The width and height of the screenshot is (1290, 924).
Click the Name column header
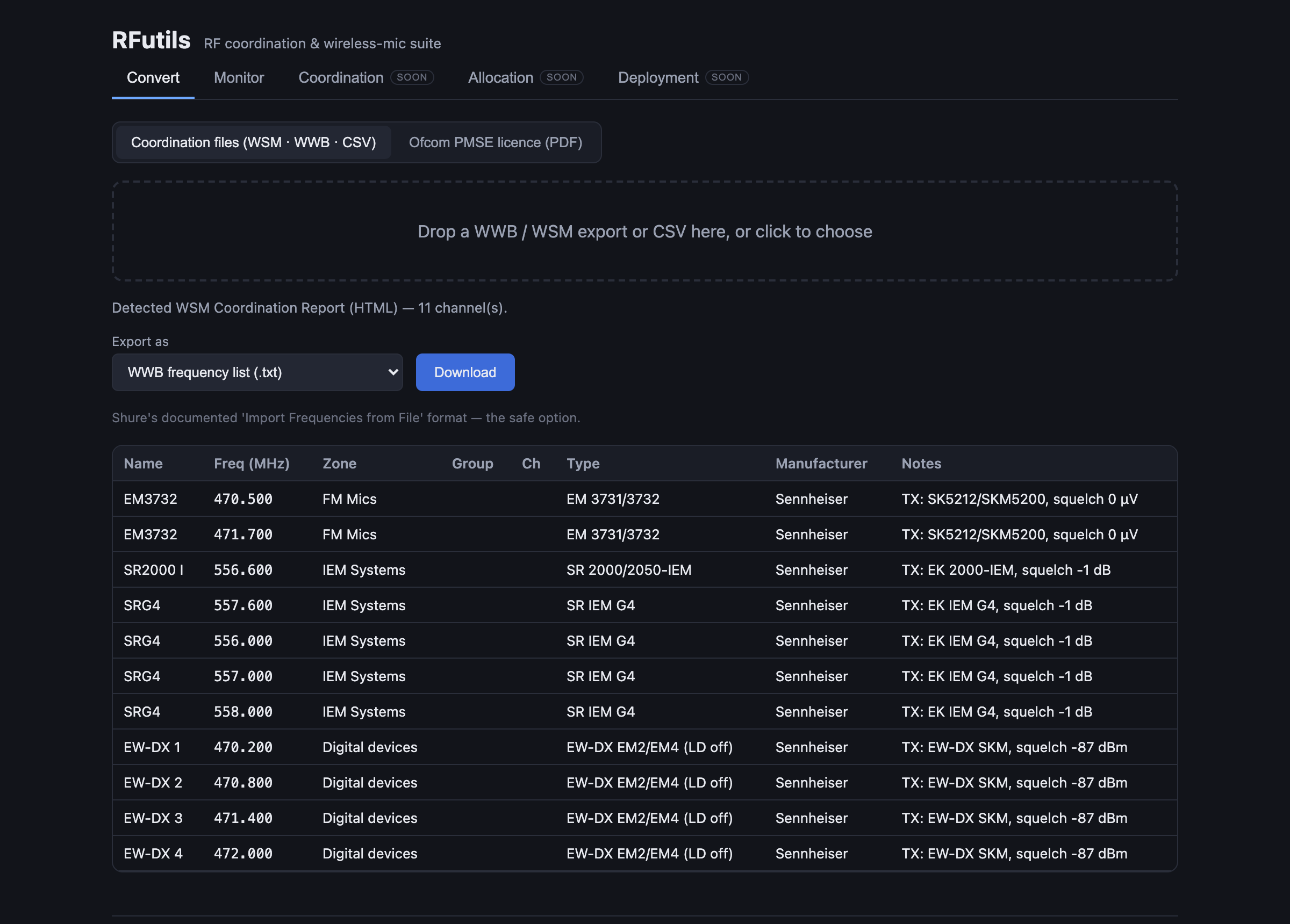(x=144, y=464)
